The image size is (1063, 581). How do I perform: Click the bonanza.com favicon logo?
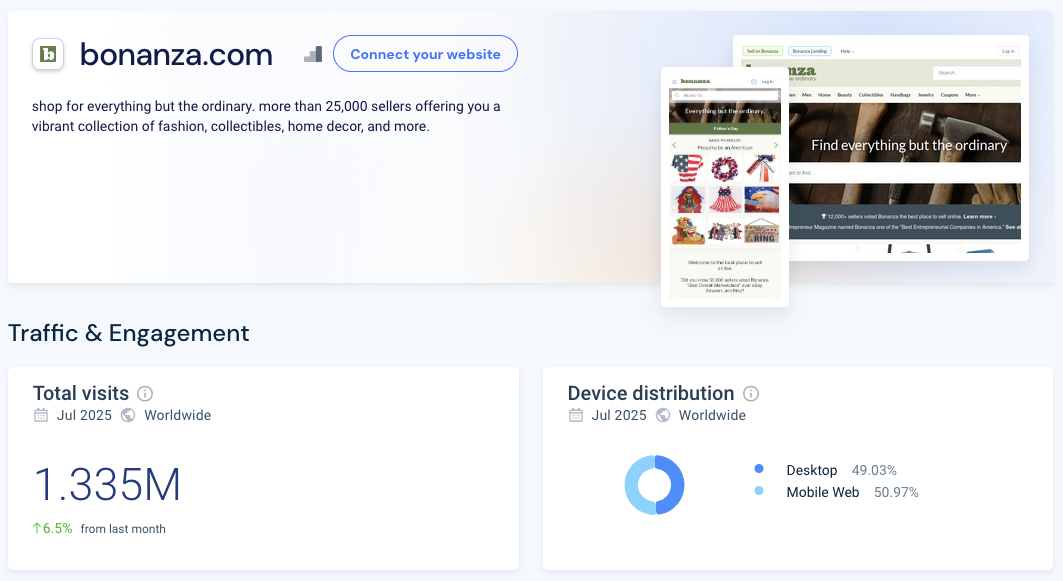pos(48,54)
